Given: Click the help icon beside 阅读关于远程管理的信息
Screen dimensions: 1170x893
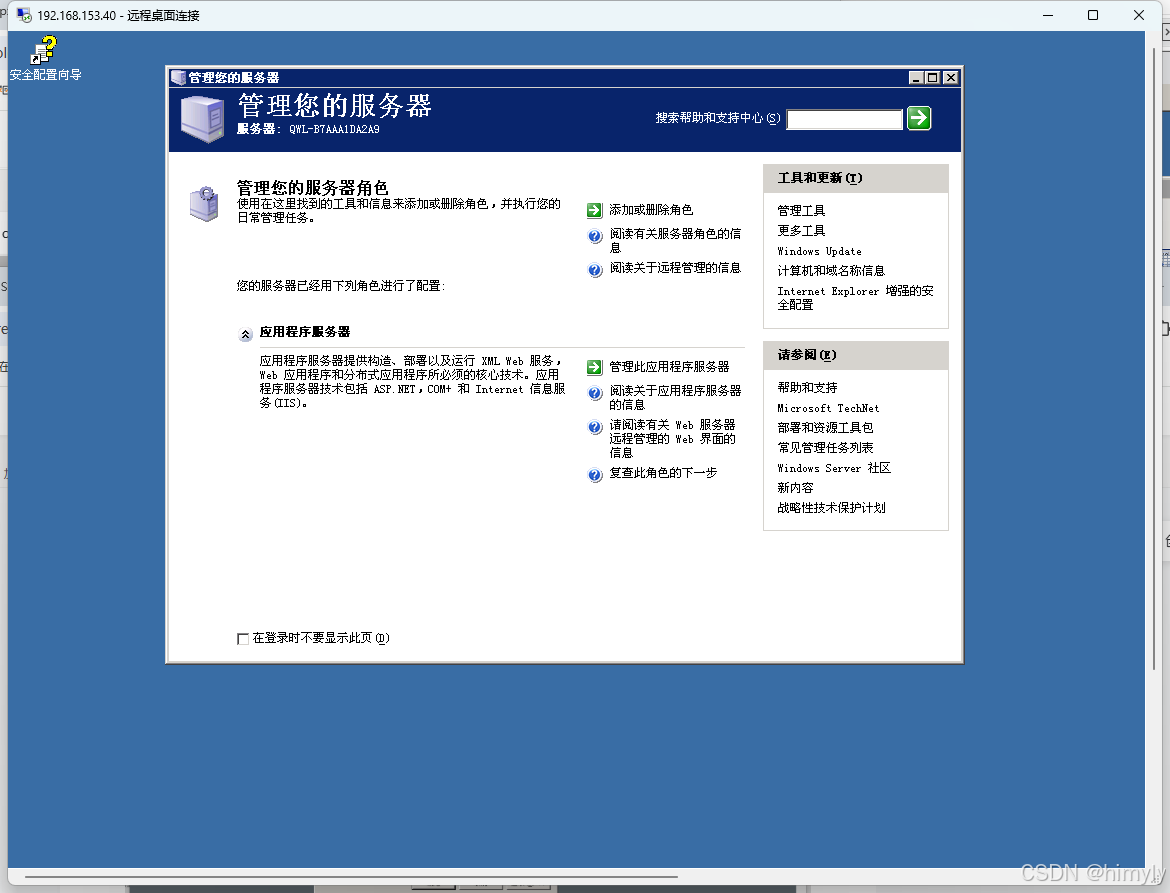Looking at the screenshot, I should click(x=595, y=270).
